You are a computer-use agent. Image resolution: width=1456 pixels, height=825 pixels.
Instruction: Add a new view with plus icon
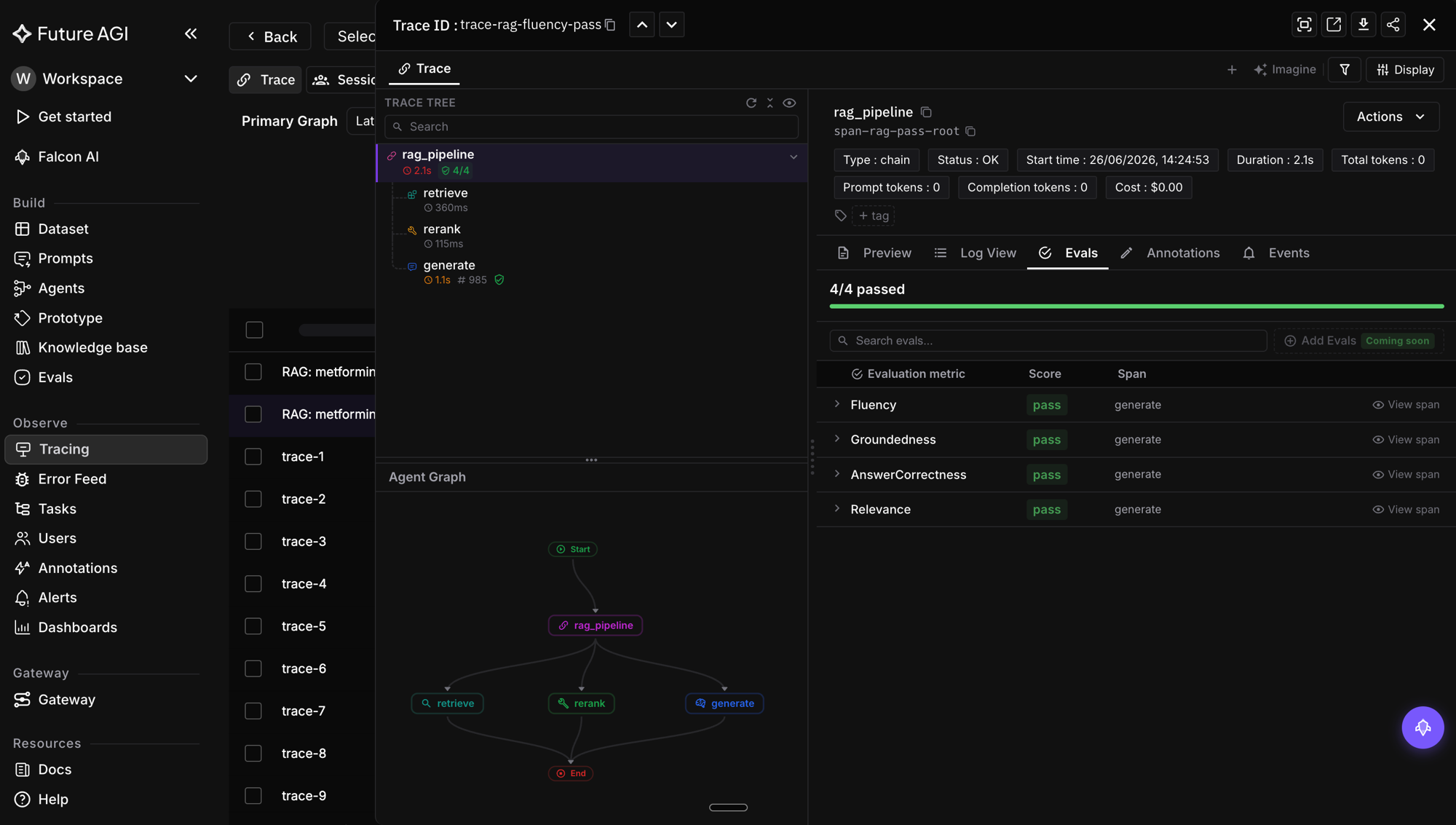pos(1232,70)
